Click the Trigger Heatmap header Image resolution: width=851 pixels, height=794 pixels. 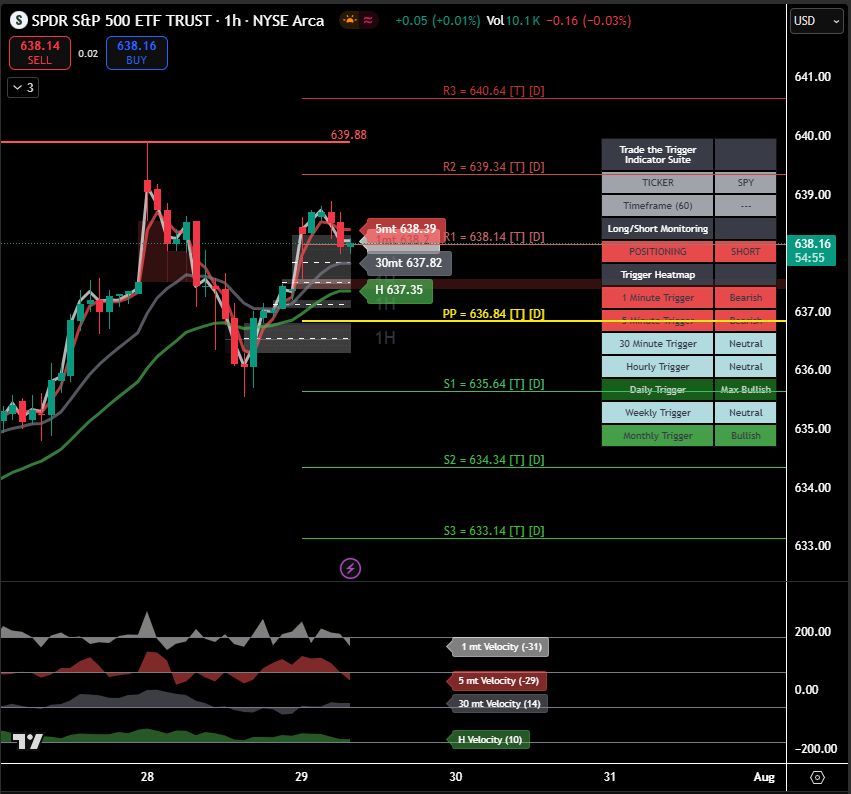point(657,275)
